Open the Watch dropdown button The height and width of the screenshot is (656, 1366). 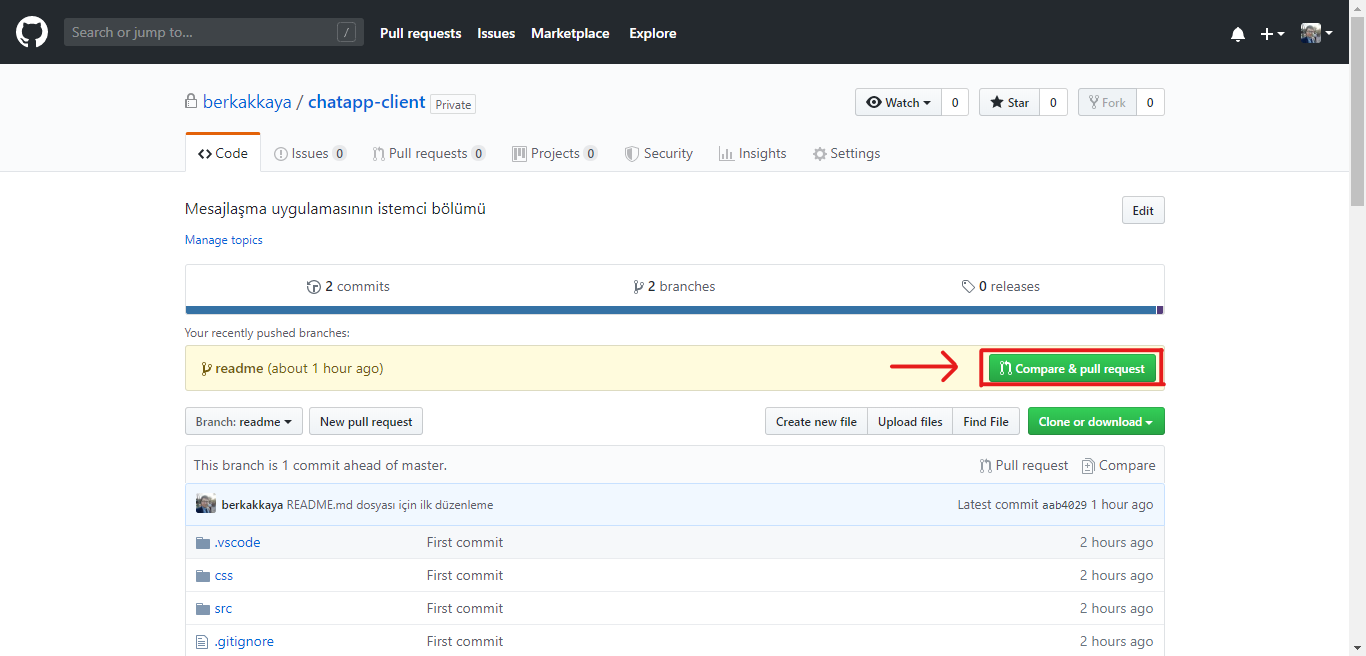coord(898,102)
